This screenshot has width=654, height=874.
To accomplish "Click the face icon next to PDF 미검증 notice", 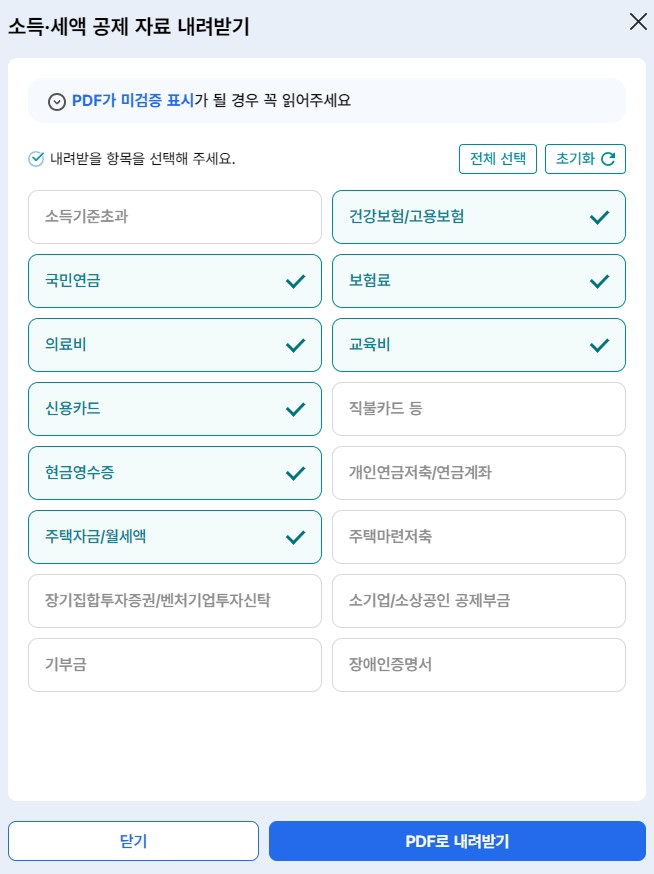I will coord(57,100).
